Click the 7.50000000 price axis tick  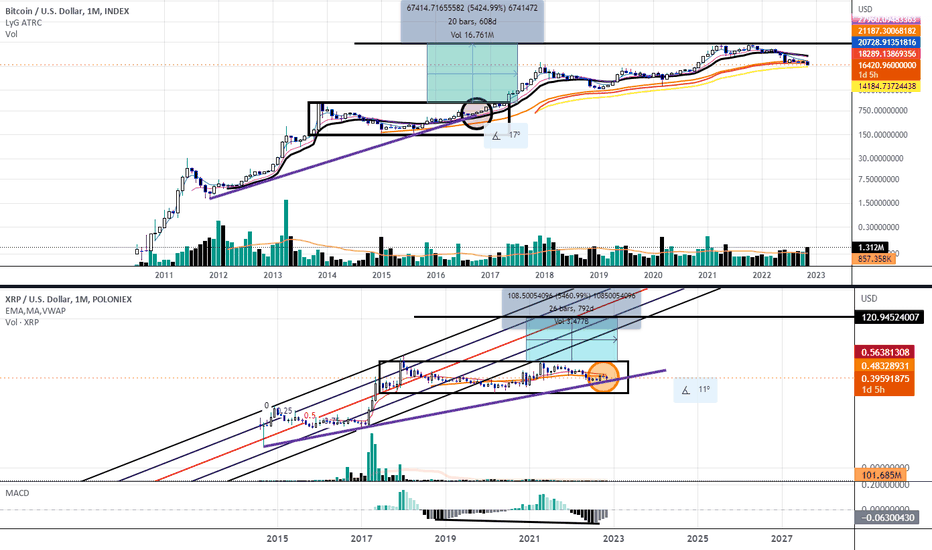click(x=879, y=179)
